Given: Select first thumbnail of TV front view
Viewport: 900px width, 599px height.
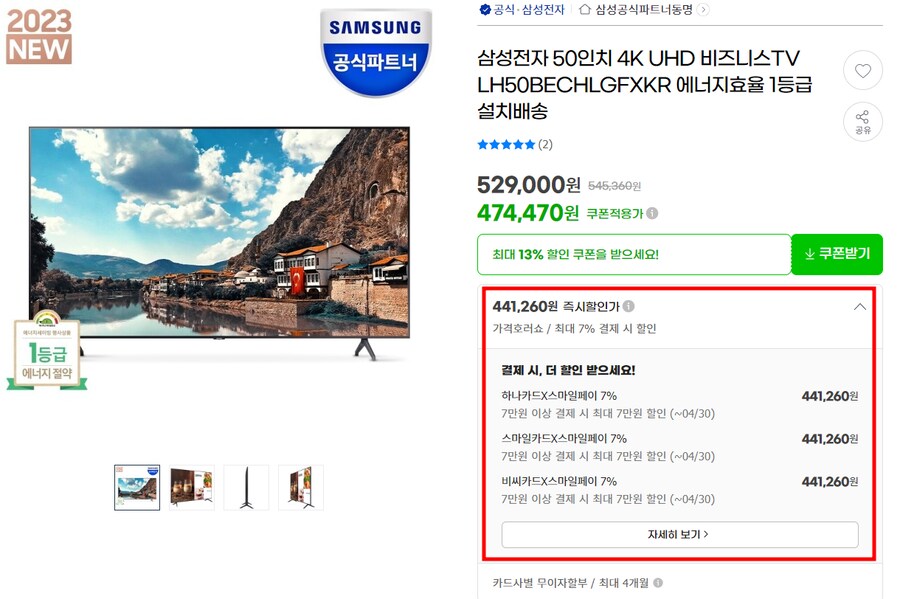Looking at the screenshot, I should pyautogui.click(x=137, y=488).
